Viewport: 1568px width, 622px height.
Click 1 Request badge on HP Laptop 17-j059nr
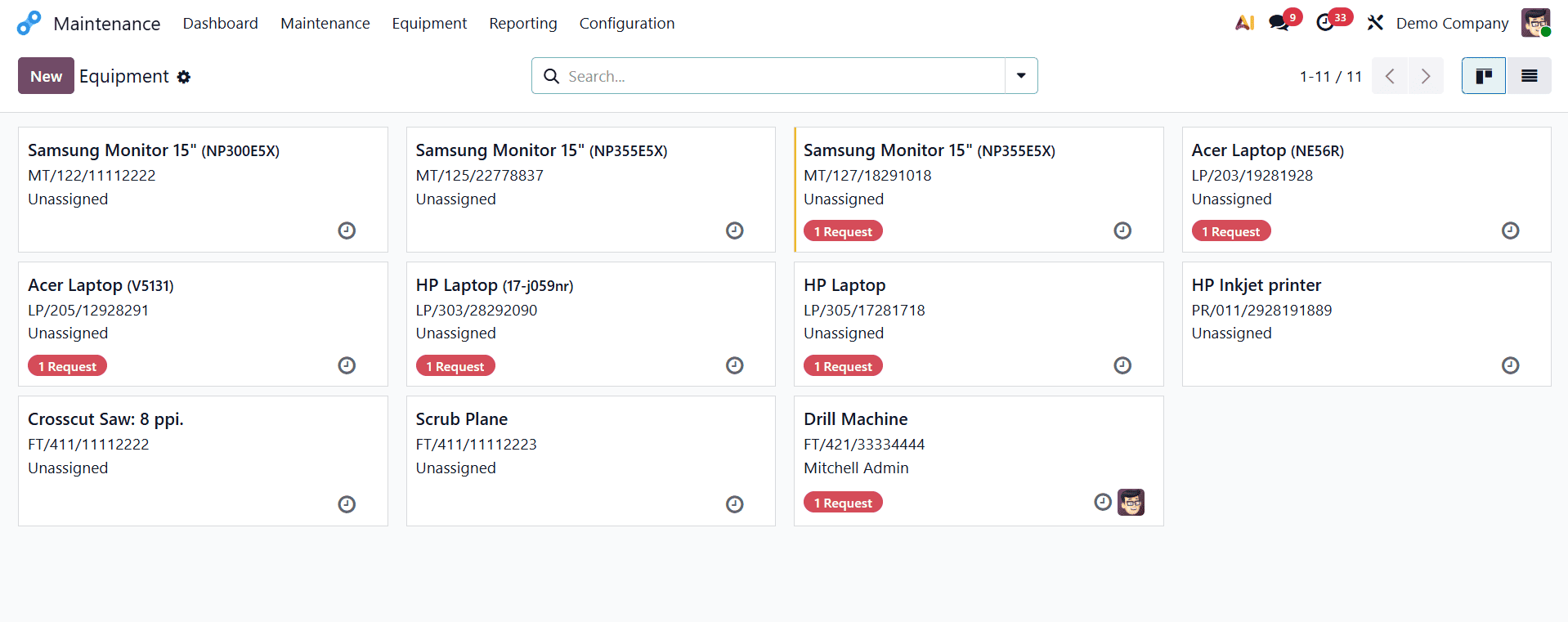tap(455, 366)
